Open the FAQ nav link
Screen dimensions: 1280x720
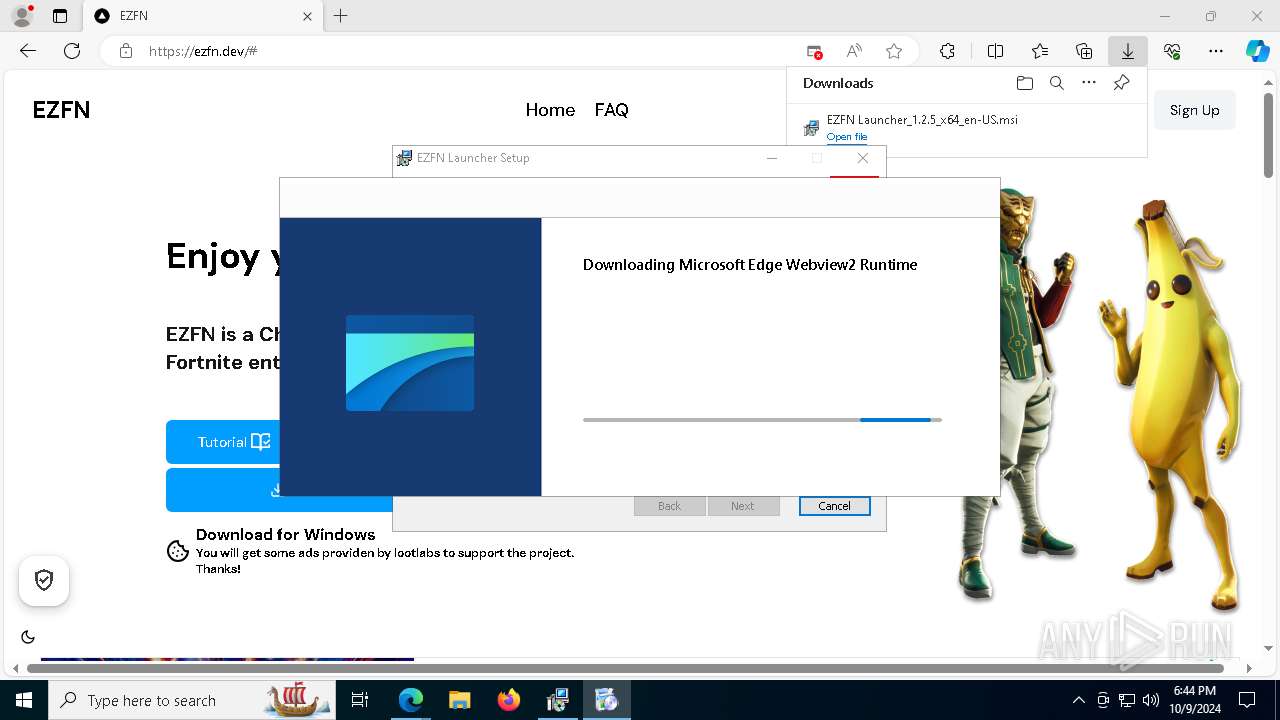pyautogui.click(x=611, y=110)
